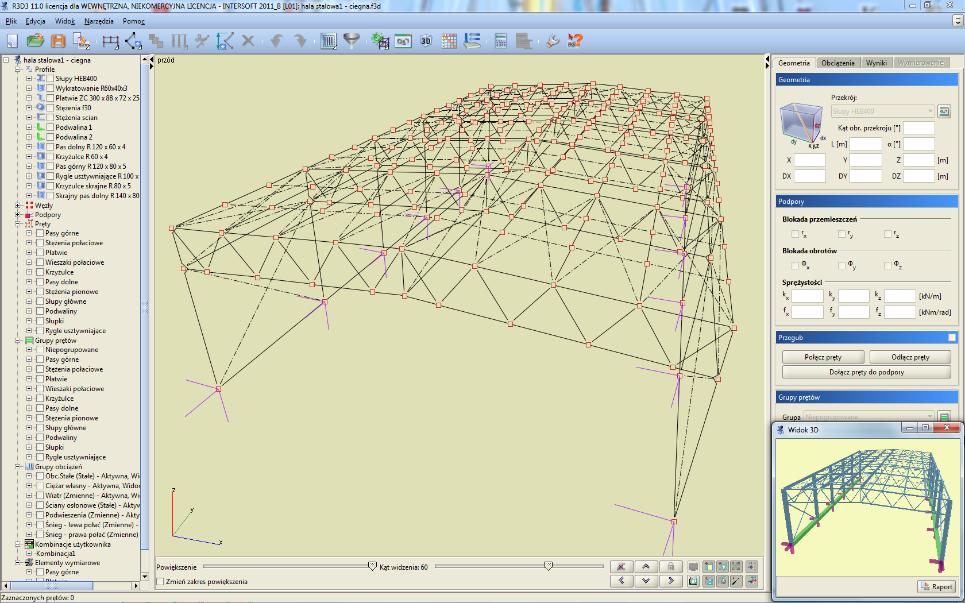Open the Edycja menu
965x603 pixels.
[36, 21]
